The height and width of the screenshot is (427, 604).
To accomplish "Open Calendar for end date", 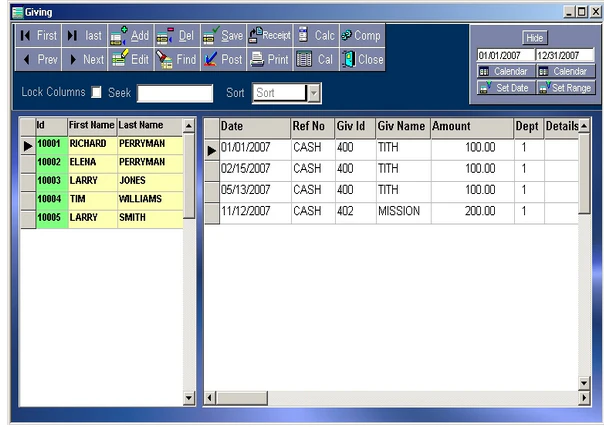I will coord(566,71).
